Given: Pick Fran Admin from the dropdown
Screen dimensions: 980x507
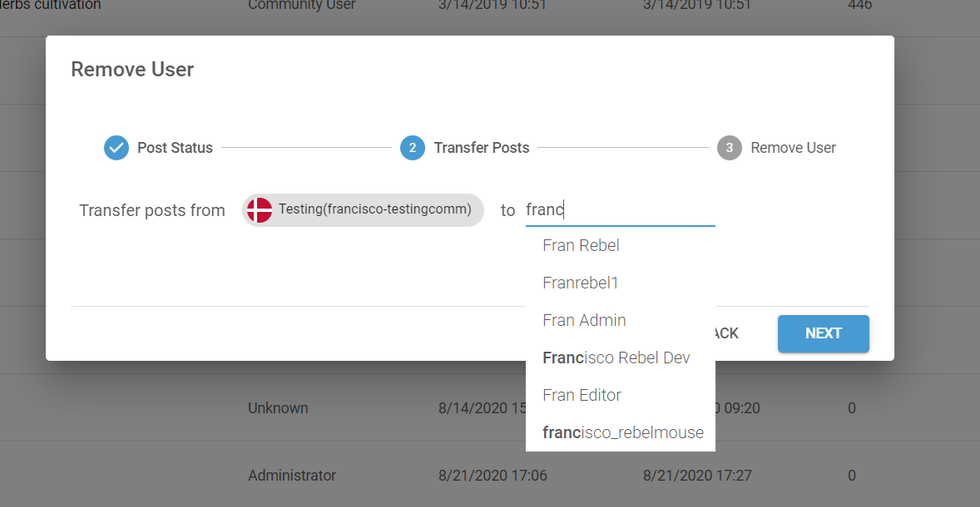Looking at the screenshot, I should pos(584,320).
